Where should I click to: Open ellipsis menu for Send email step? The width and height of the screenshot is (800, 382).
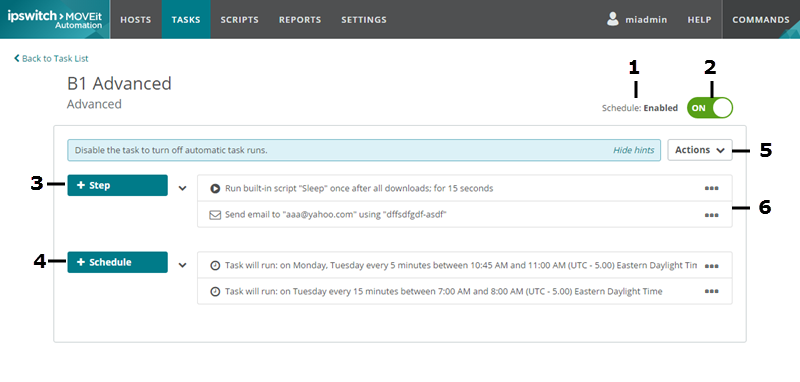pos(711,215)
